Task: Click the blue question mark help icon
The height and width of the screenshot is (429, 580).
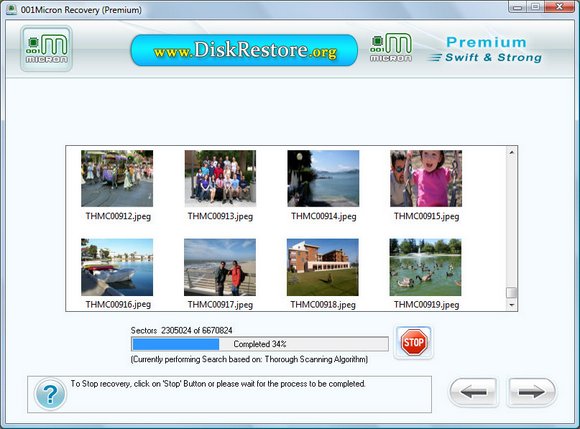Action: click(x=50, y=394)
